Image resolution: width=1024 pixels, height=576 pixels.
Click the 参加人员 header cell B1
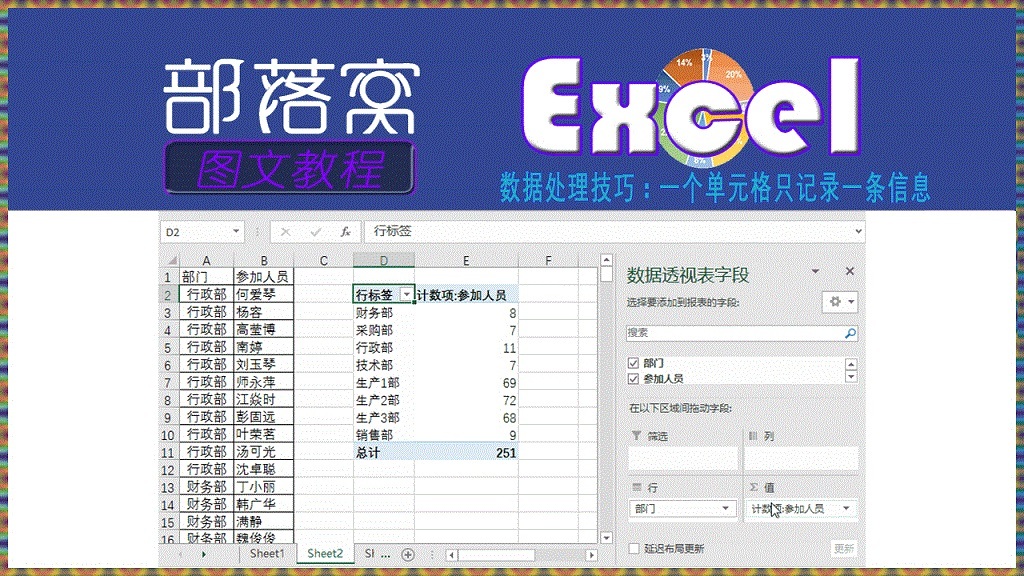[x=264, y=277]
